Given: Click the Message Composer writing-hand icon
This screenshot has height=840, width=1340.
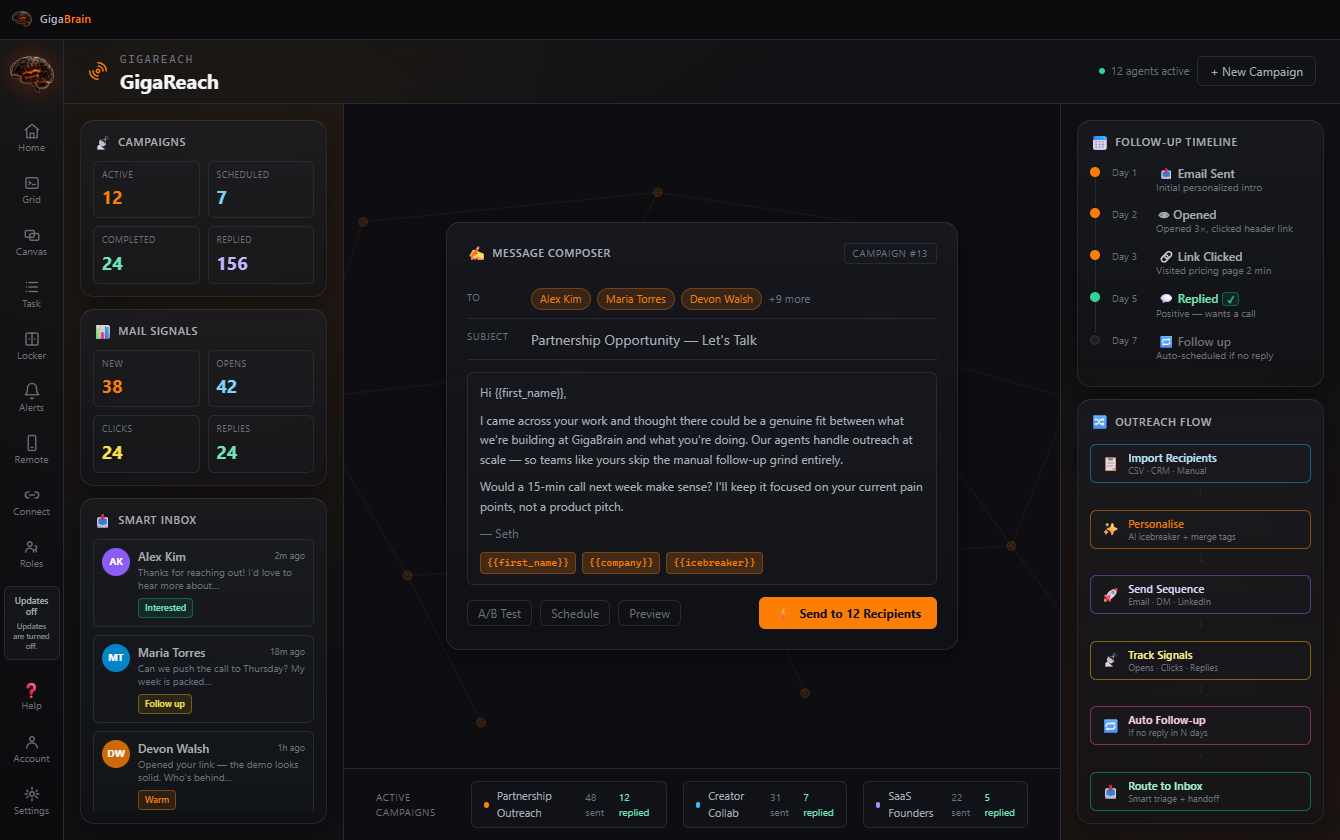Looking at the screenshot, I should [x=477, y=253].
